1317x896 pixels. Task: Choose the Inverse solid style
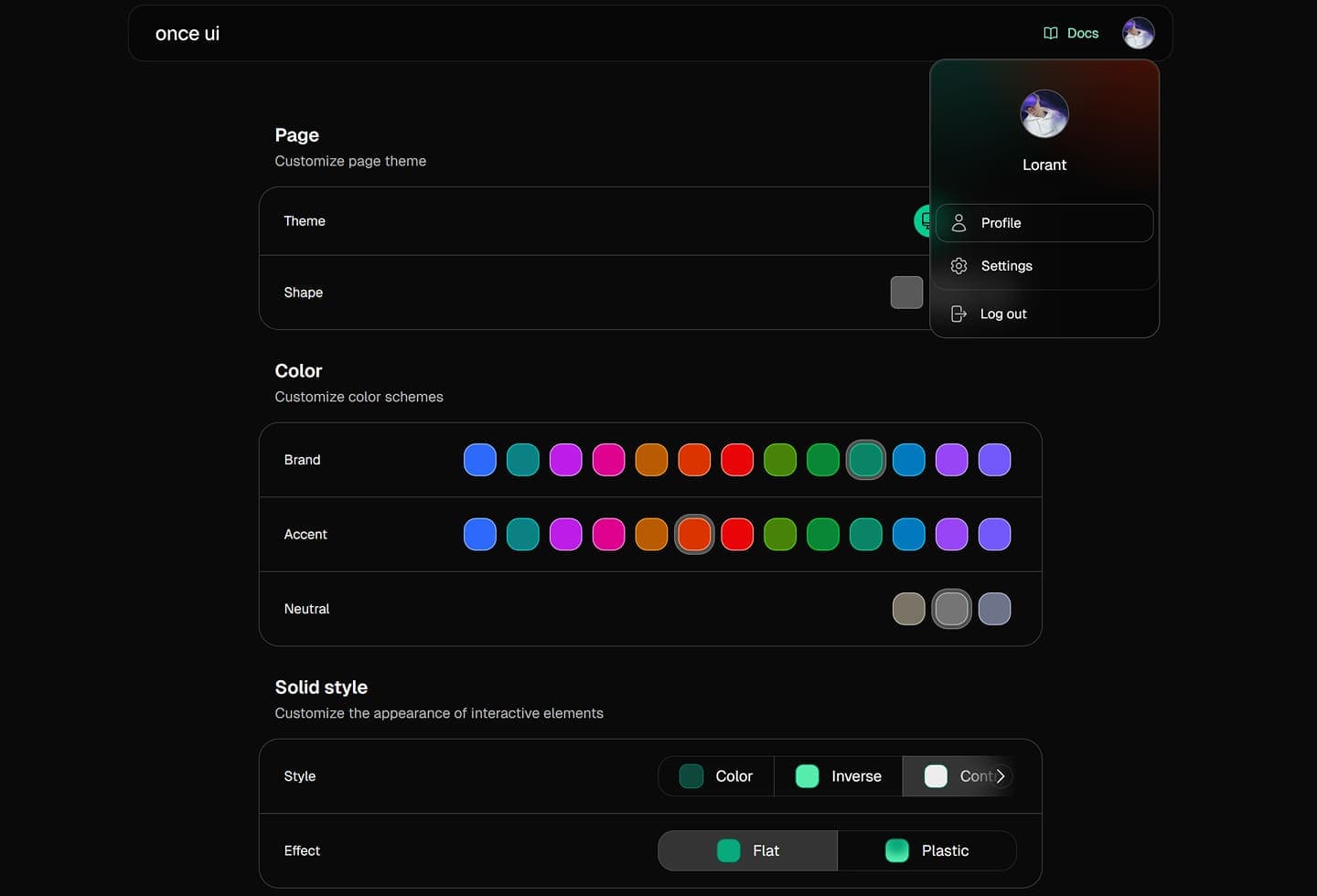[x=838, y=776]
